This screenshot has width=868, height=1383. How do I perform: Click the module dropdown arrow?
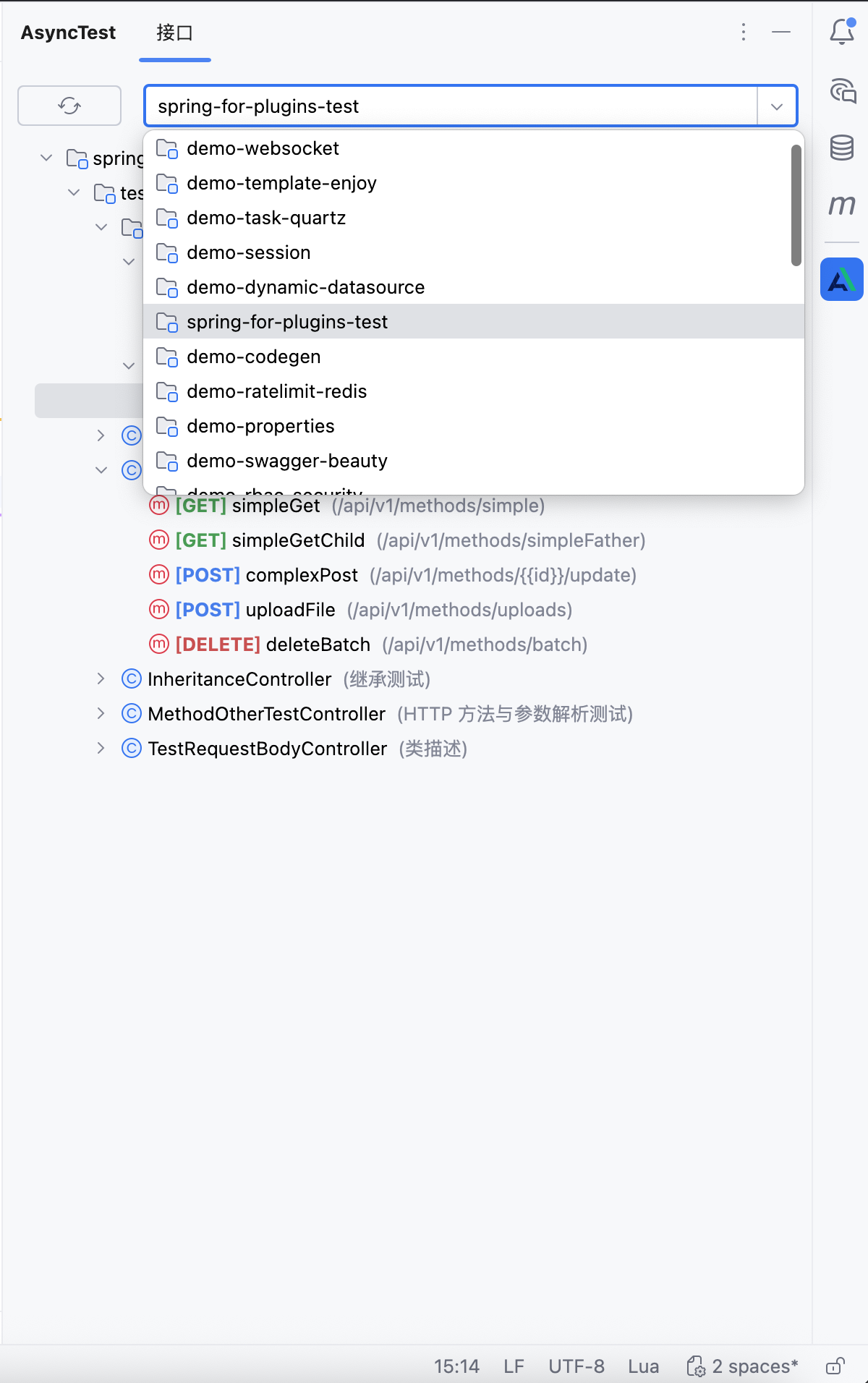(777, 106)
